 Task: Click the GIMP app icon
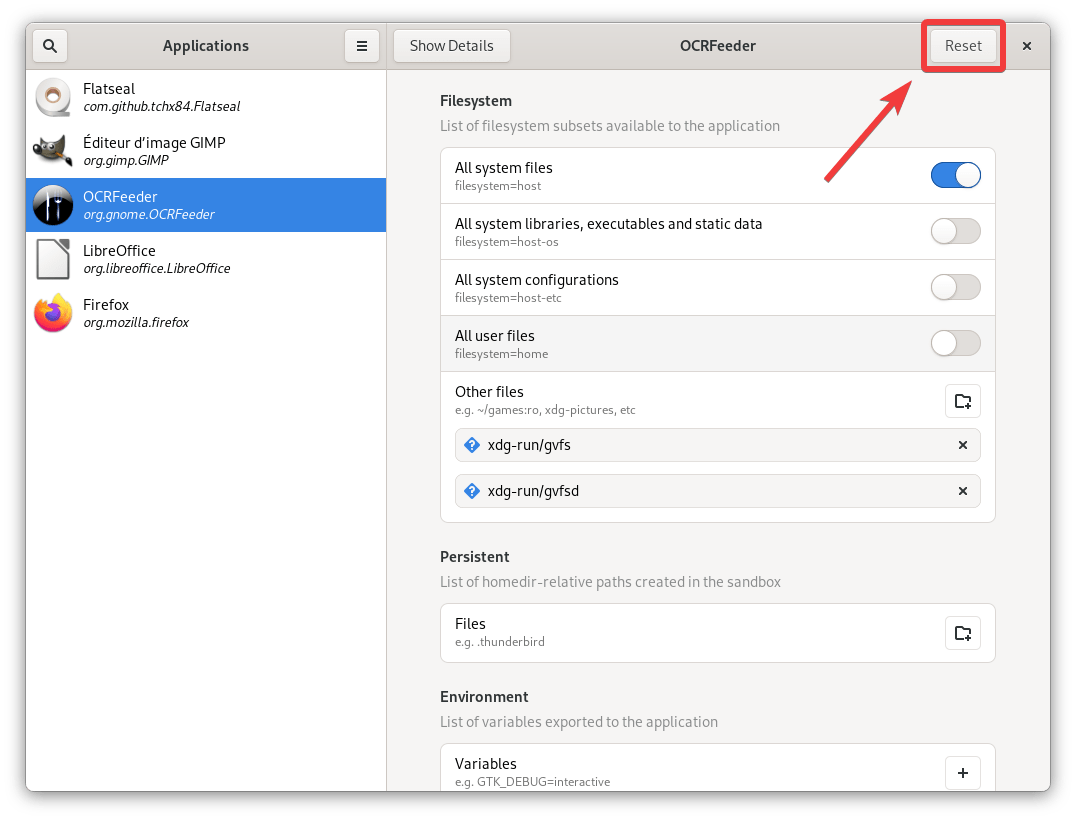click(53, 151)
